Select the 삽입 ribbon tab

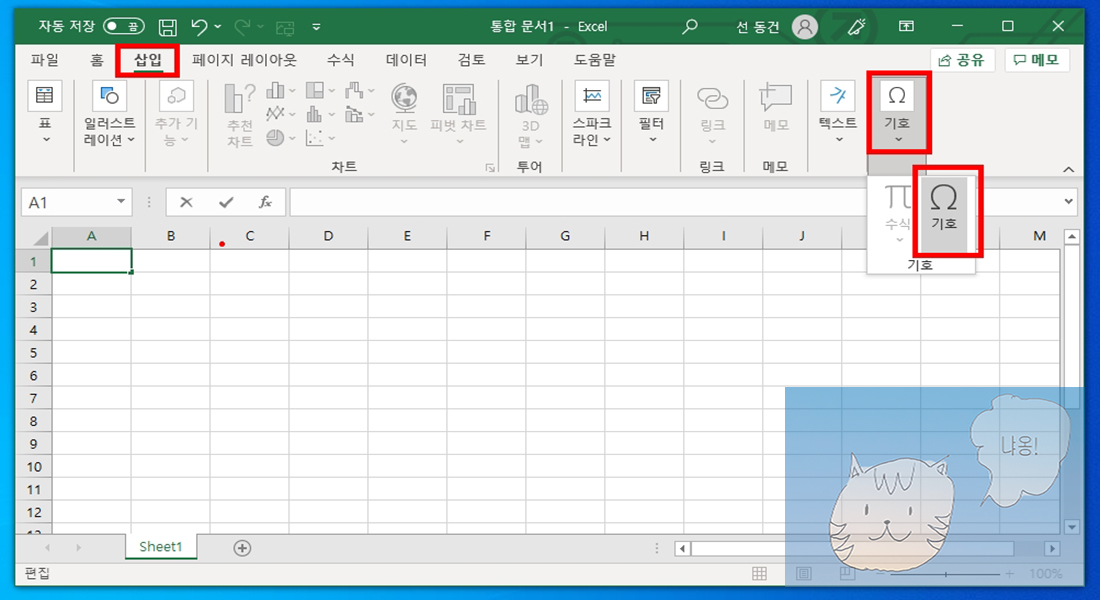[x=148, y=60]
